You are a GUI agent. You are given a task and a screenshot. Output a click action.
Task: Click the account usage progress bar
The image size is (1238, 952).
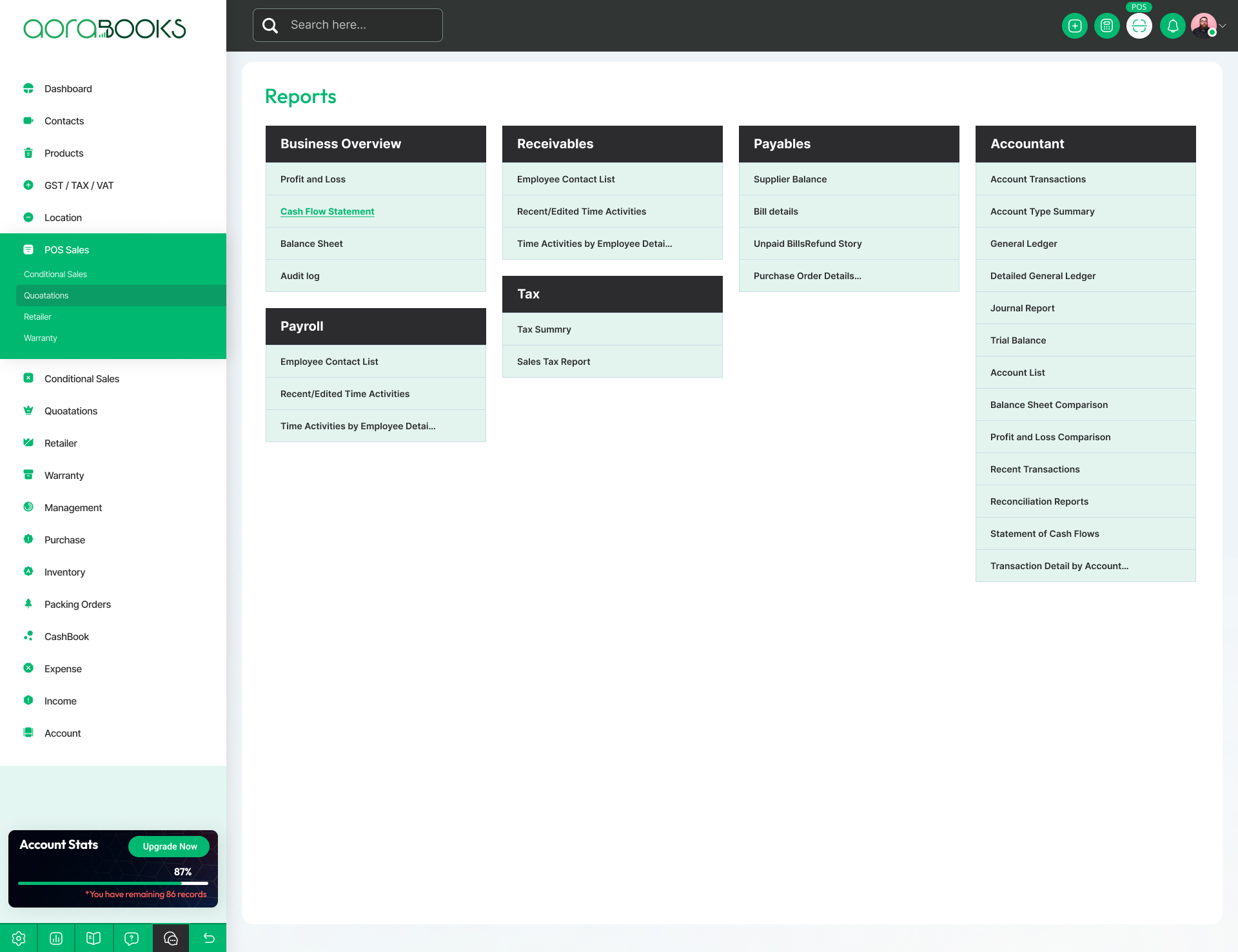click(113, 883)
